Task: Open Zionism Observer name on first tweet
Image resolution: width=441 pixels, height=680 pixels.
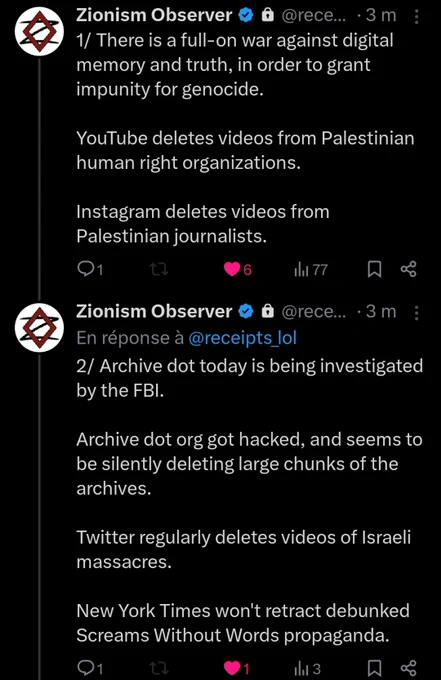Action: pos(154,16)
